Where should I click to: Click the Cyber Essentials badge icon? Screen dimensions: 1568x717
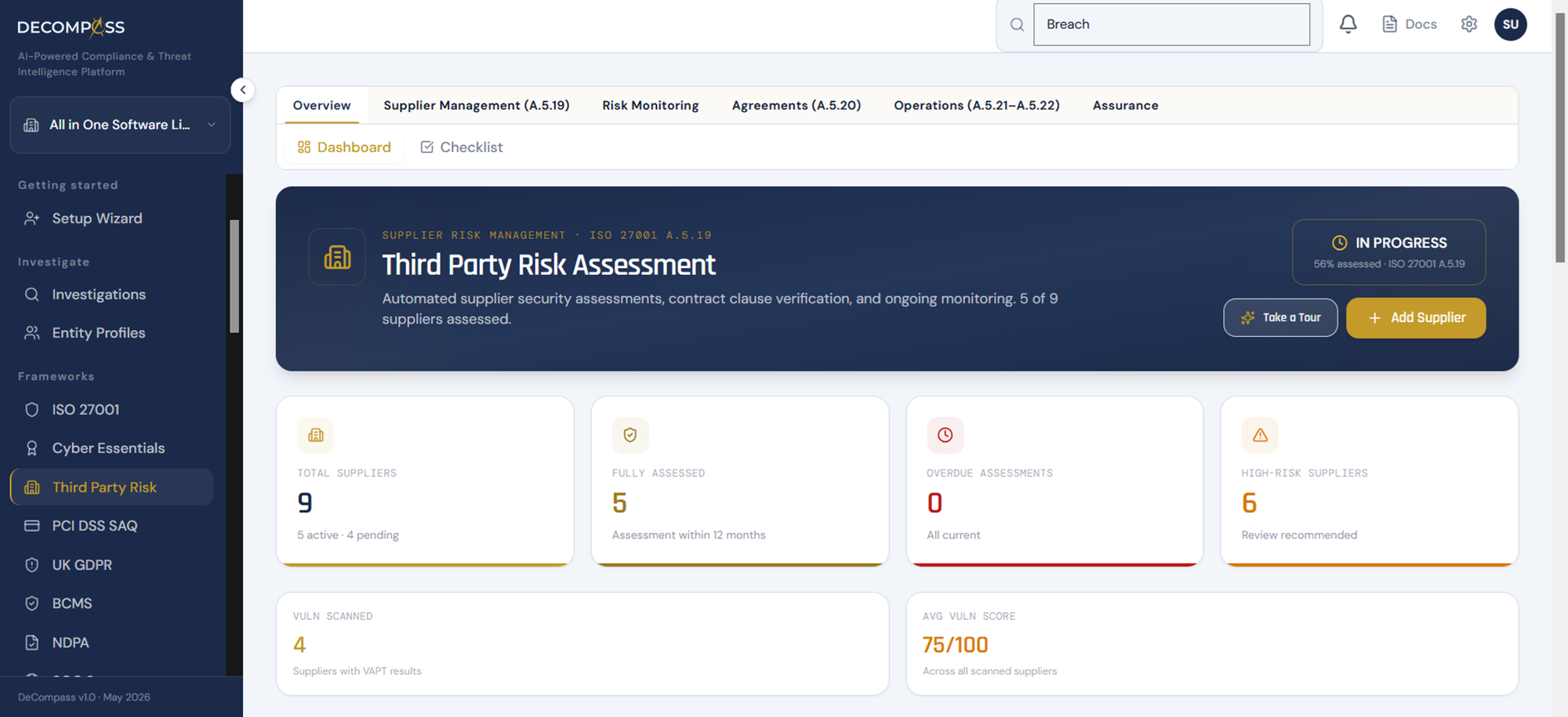click(x=32, y=448)
